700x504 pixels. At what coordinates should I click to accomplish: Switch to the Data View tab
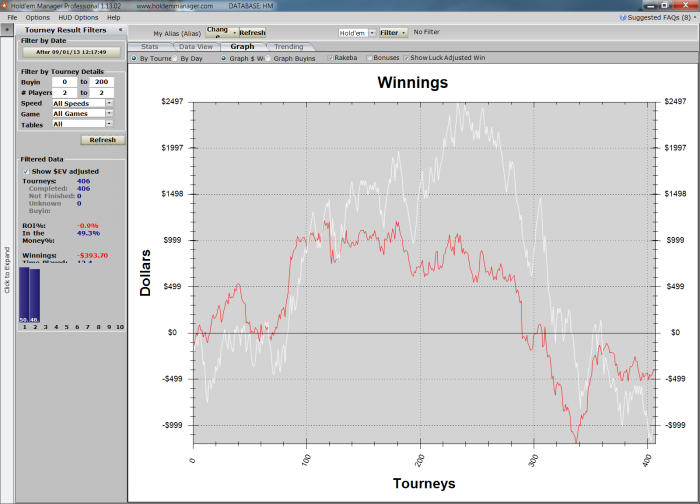(x=196, y=46)
